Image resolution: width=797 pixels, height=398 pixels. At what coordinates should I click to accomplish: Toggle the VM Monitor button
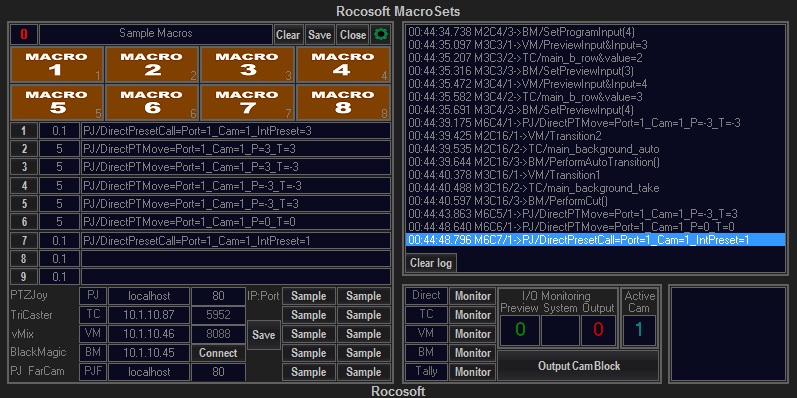coord(473,334)
